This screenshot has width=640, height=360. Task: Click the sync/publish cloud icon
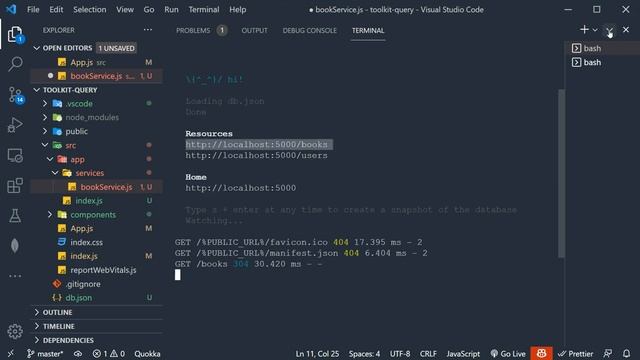click(x=78, y=354)
